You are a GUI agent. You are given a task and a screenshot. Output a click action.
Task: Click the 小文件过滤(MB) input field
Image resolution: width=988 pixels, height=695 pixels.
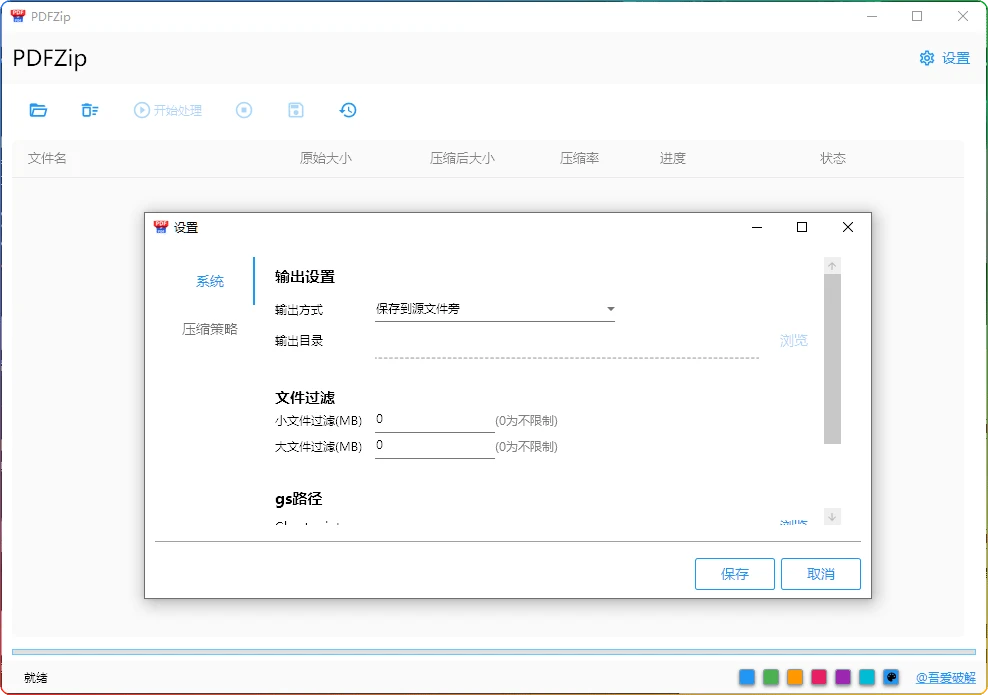coord(434,420)
